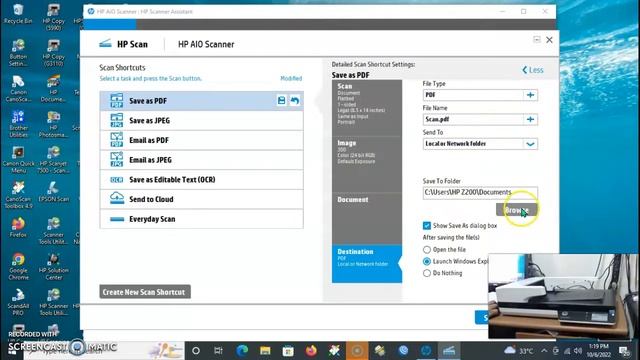Select the Open the file radio button
640x360 pixels.
click(x=427, y=249)
